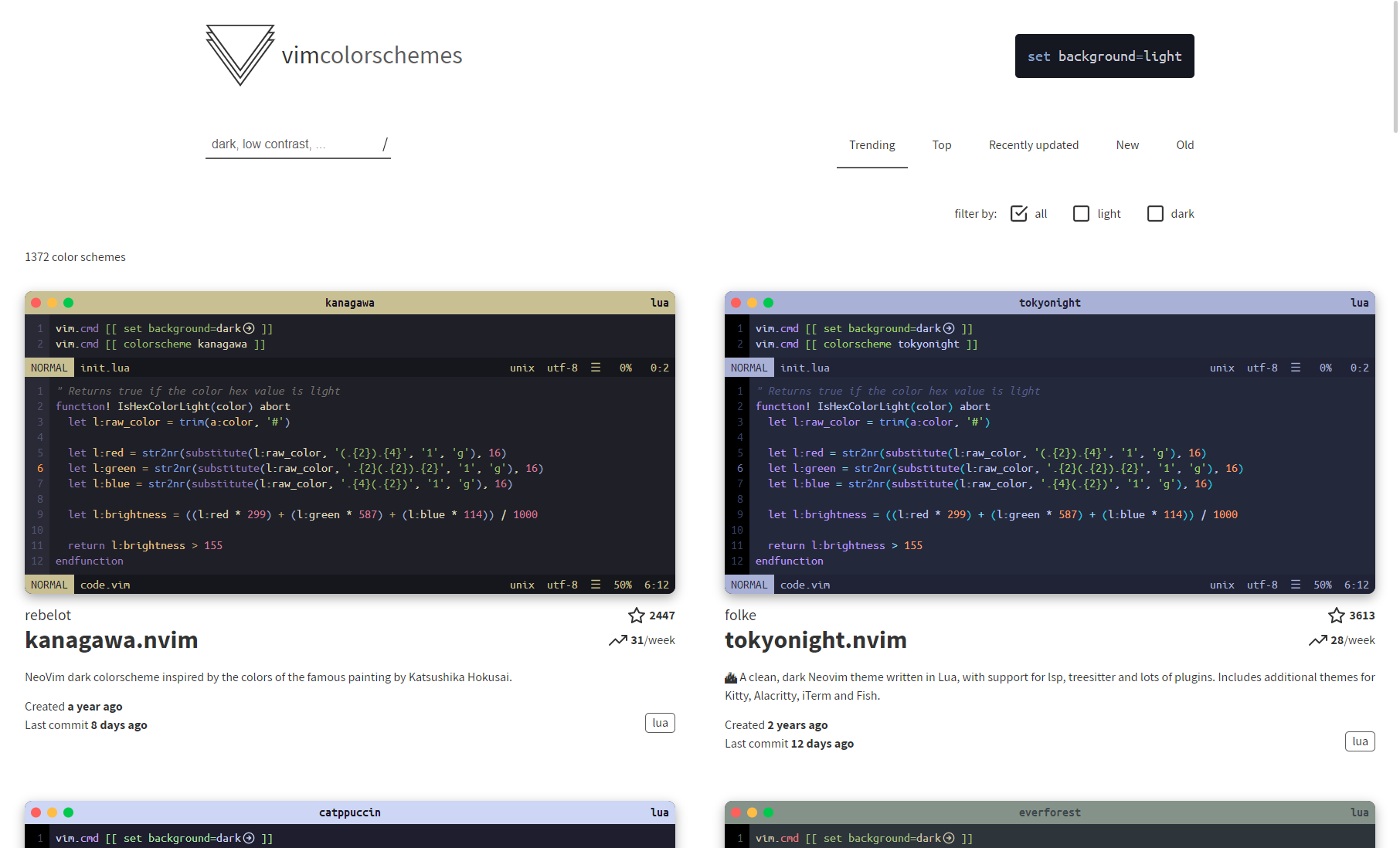Image resolution: width=1400 pixels, height=848 pixels.
Task: Enable the 'dark' filter checkbox
Action: (x=1155, y=213)
